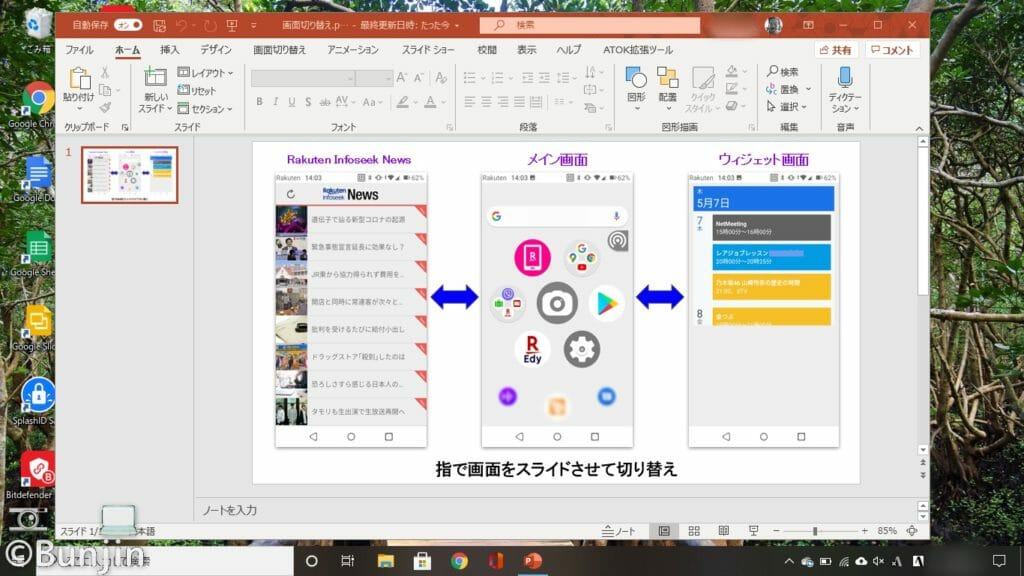The height and width of the screenshot is (576, 1024).
Task: Open the フォント group dialog launcher
Action: coord(449,127)
